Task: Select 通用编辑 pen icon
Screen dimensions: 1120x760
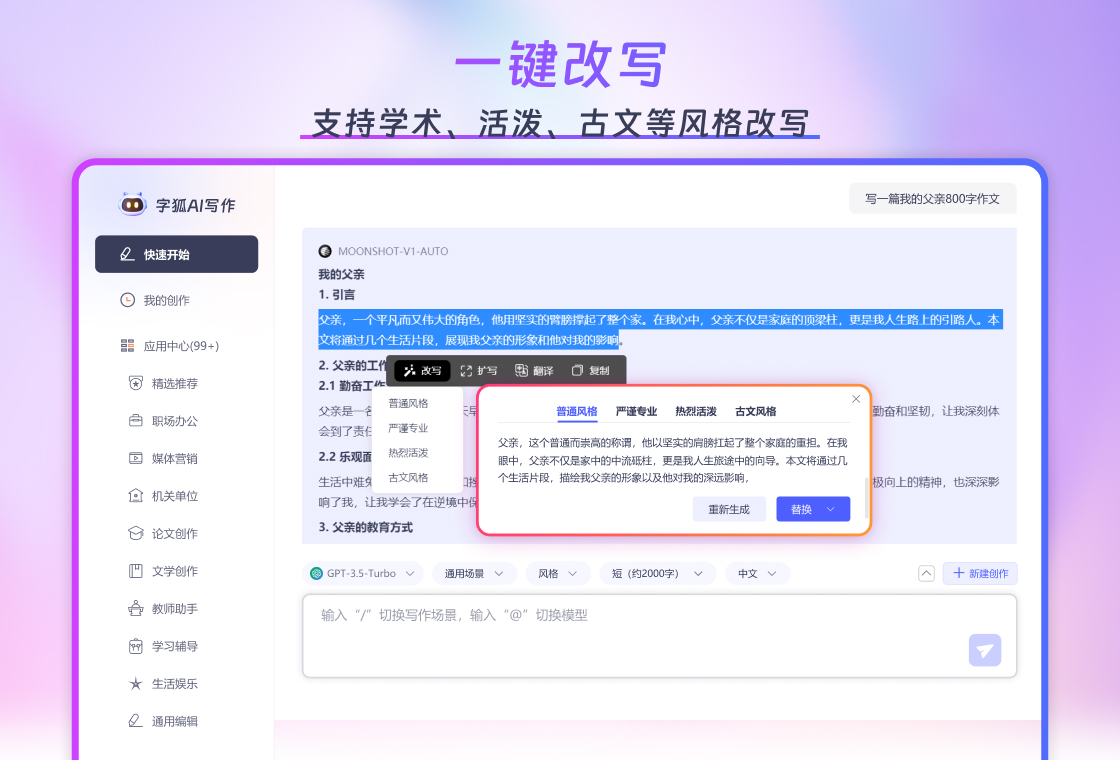Action: point(136,721)
